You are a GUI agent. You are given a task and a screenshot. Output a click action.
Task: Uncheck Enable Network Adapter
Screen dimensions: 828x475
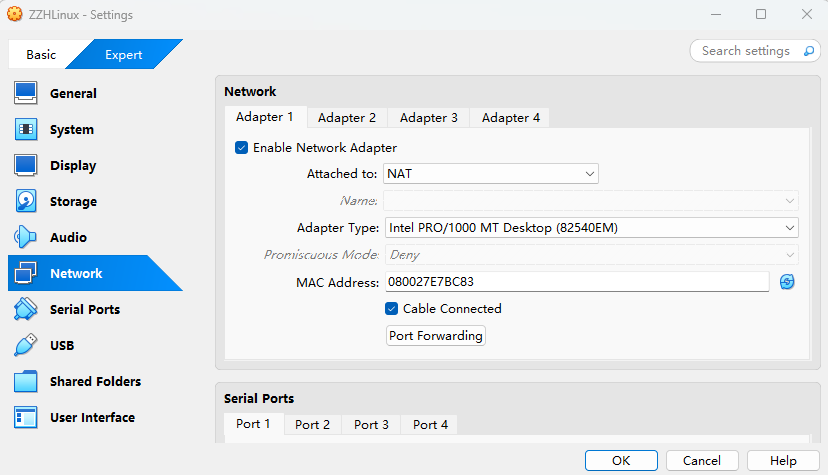(x=241, y=148)
